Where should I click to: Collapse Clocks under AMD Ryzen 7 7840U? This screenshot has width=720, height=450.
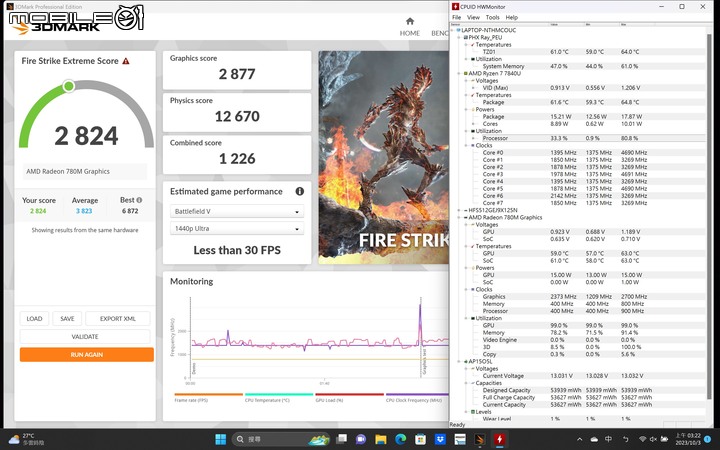coord(467,146)
